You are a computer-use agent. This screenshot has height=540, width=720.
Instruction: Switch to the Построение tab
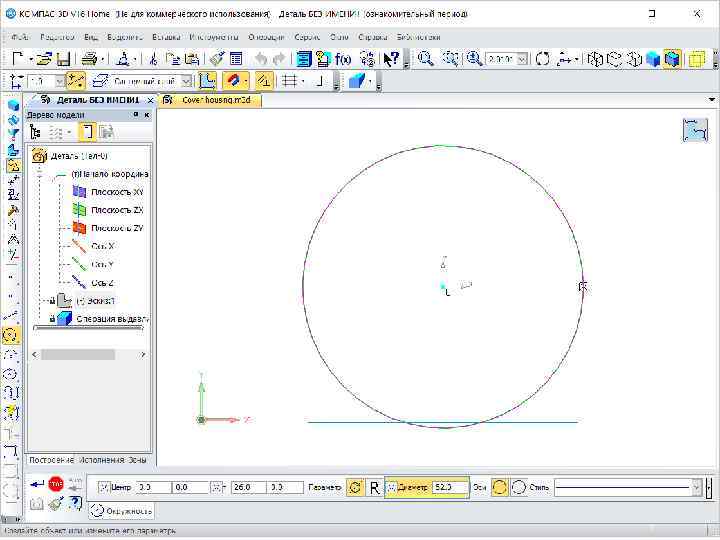[51, 460]
